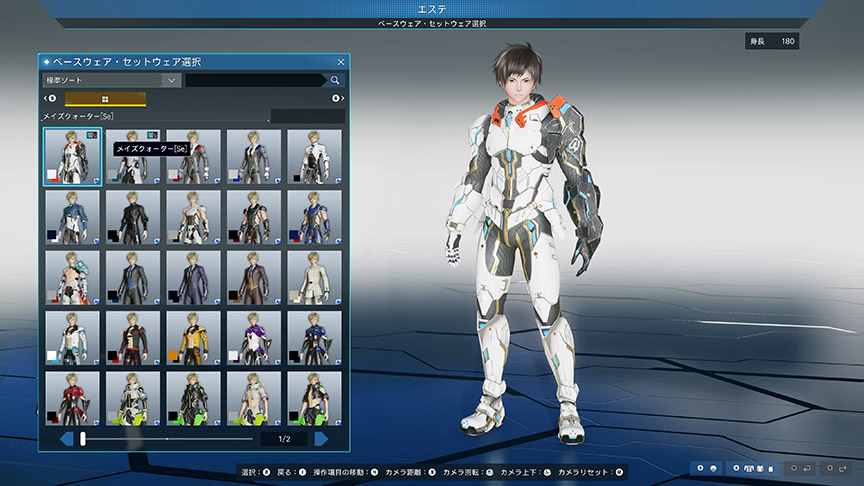Choose the brown suit thumbnail
This screenshot has height=486, width=864.
(x=254, y=278)
